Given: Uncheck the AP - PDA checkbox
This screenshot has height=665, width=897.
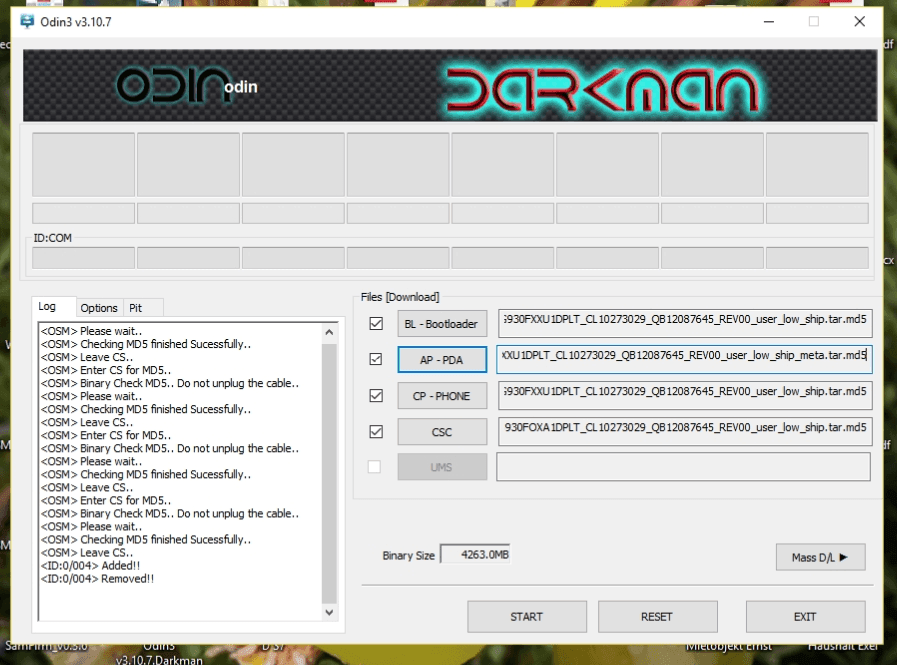Looking at the screenshot, I should pos(376,359).
